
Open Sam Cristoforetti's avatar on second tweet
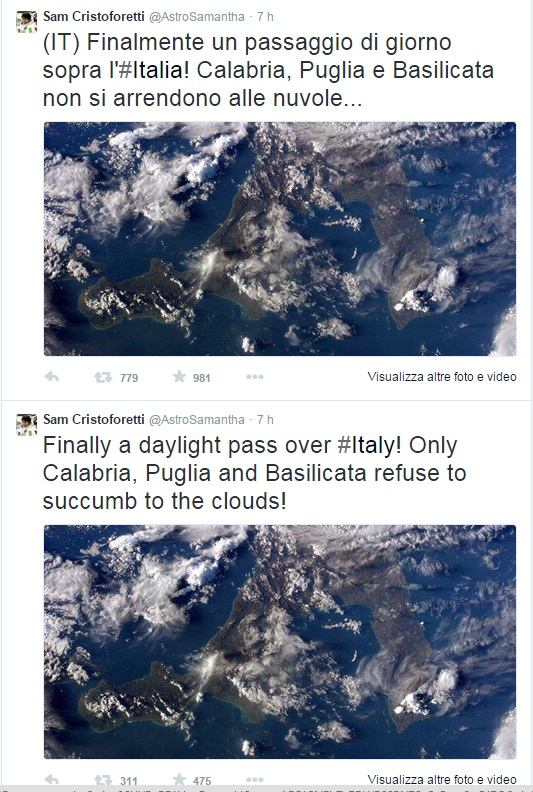pyautogui.click(x=26, y=425)
